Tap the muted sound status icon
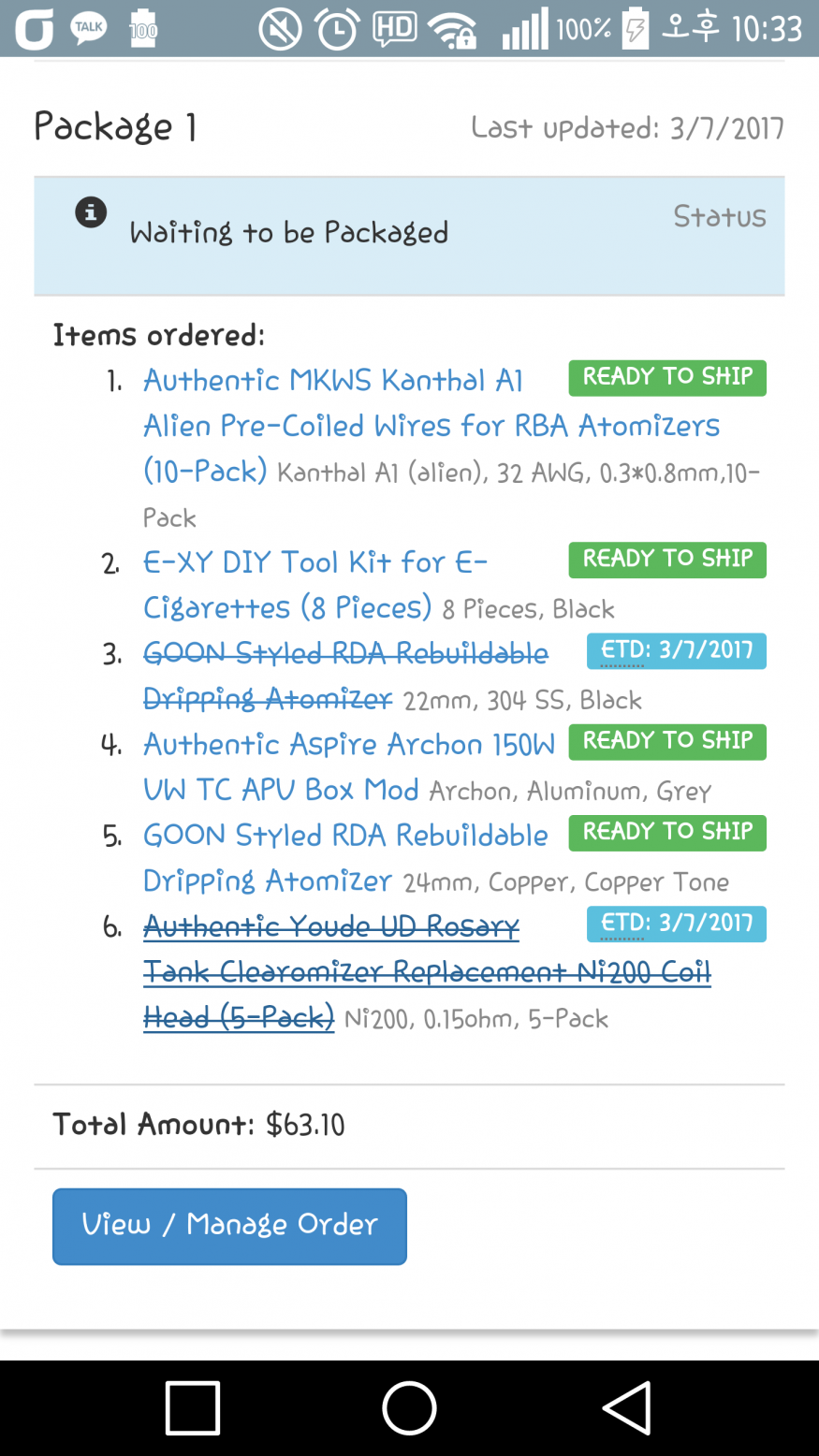 280,30
